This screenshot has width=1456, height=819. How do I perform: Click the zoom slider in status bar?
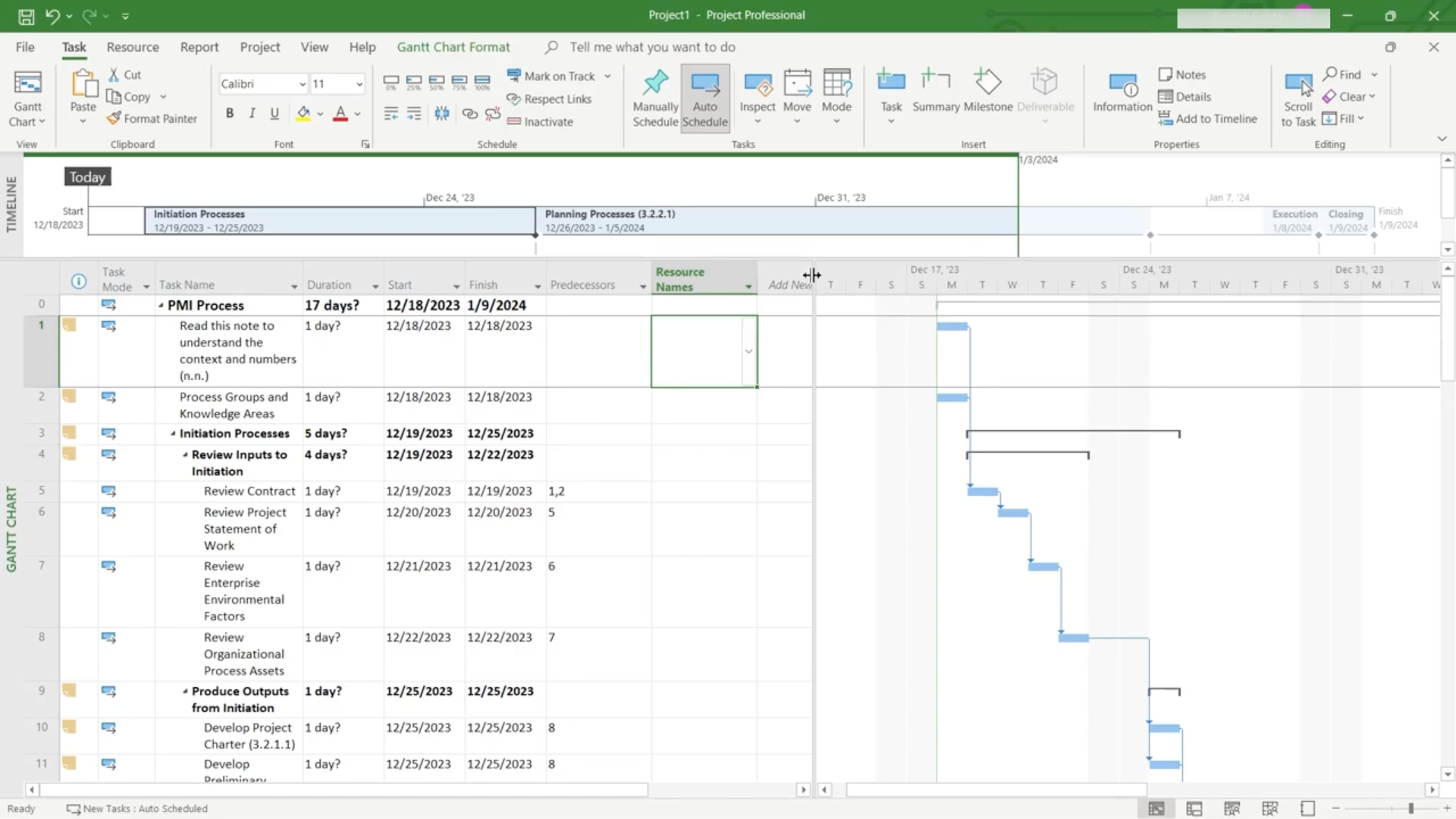point(1410,808)
